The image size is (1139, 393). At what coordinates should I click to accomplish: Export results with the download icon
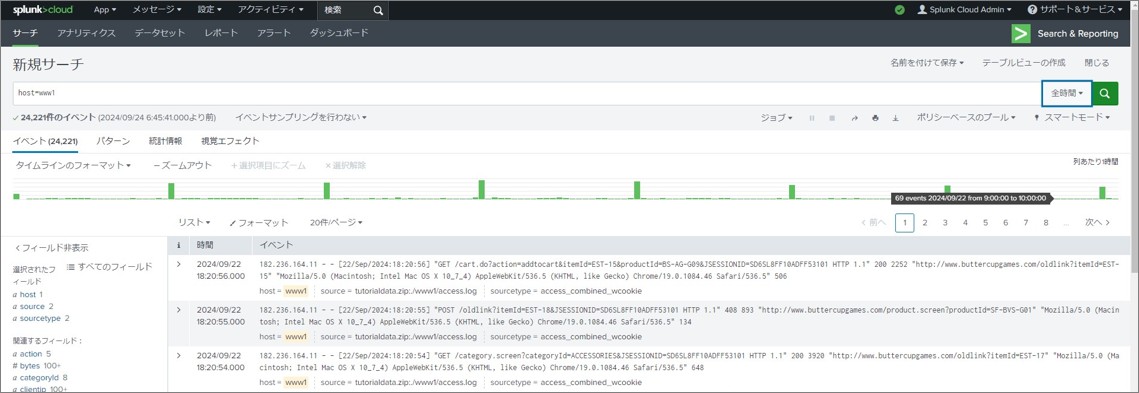pyautogui.click(x=896, y=118)
